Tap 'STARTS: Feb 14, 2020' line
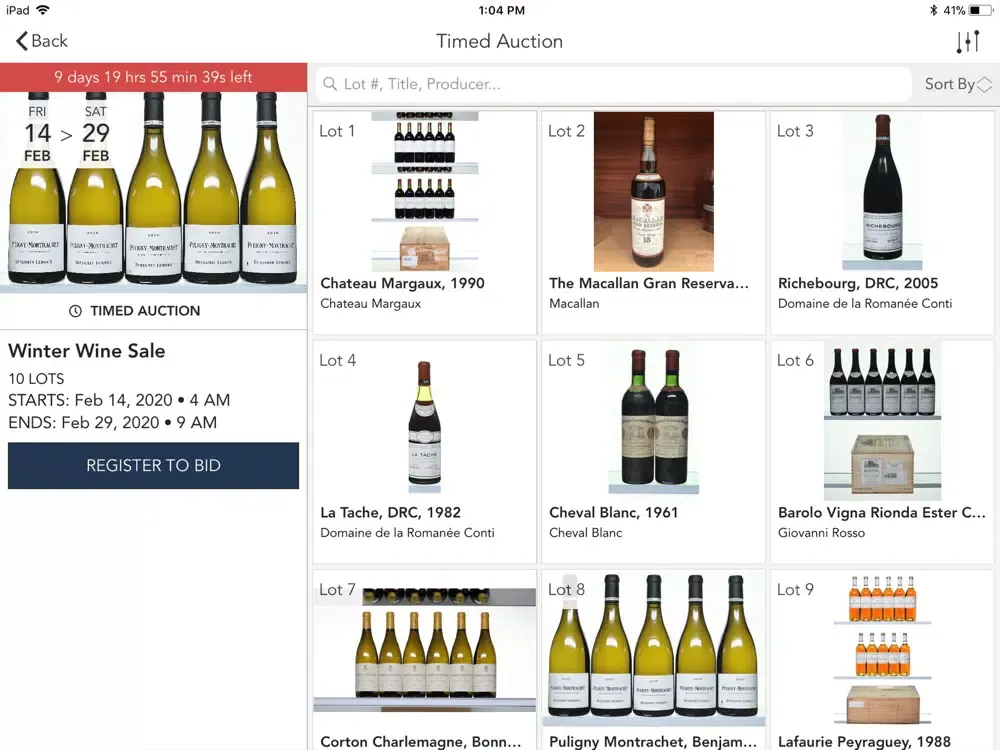The width and height of the screenshot is (1000, 750). click(x=119, y=401)
